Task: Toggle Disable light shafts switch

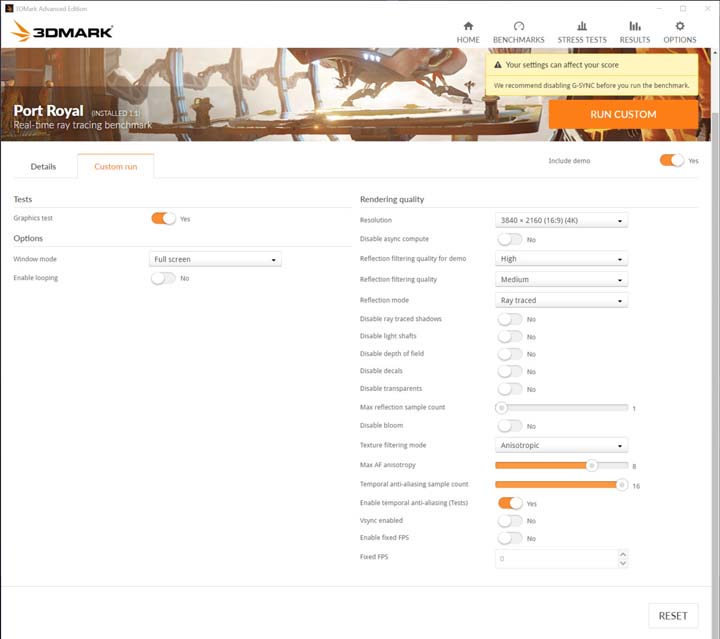Action: click(x=510, y=336)
